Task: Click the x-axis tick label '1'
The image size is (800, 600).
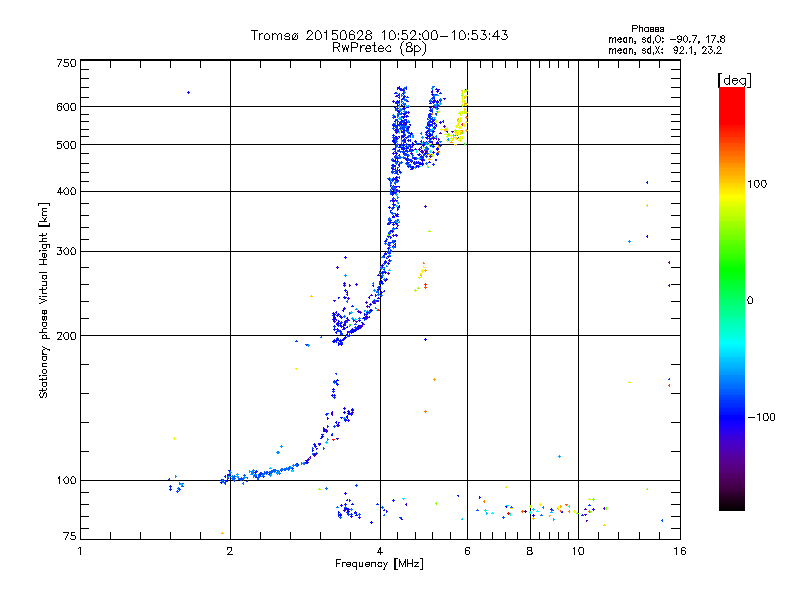Action: [80, 551]
